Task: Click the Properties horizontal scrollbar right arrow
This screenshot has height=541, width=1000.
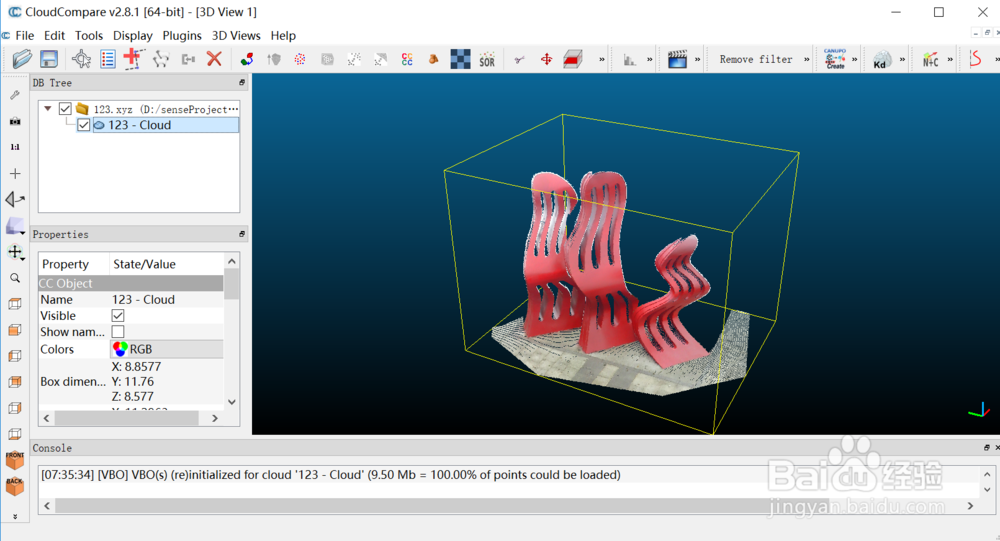Action: (x=215, y=419)
